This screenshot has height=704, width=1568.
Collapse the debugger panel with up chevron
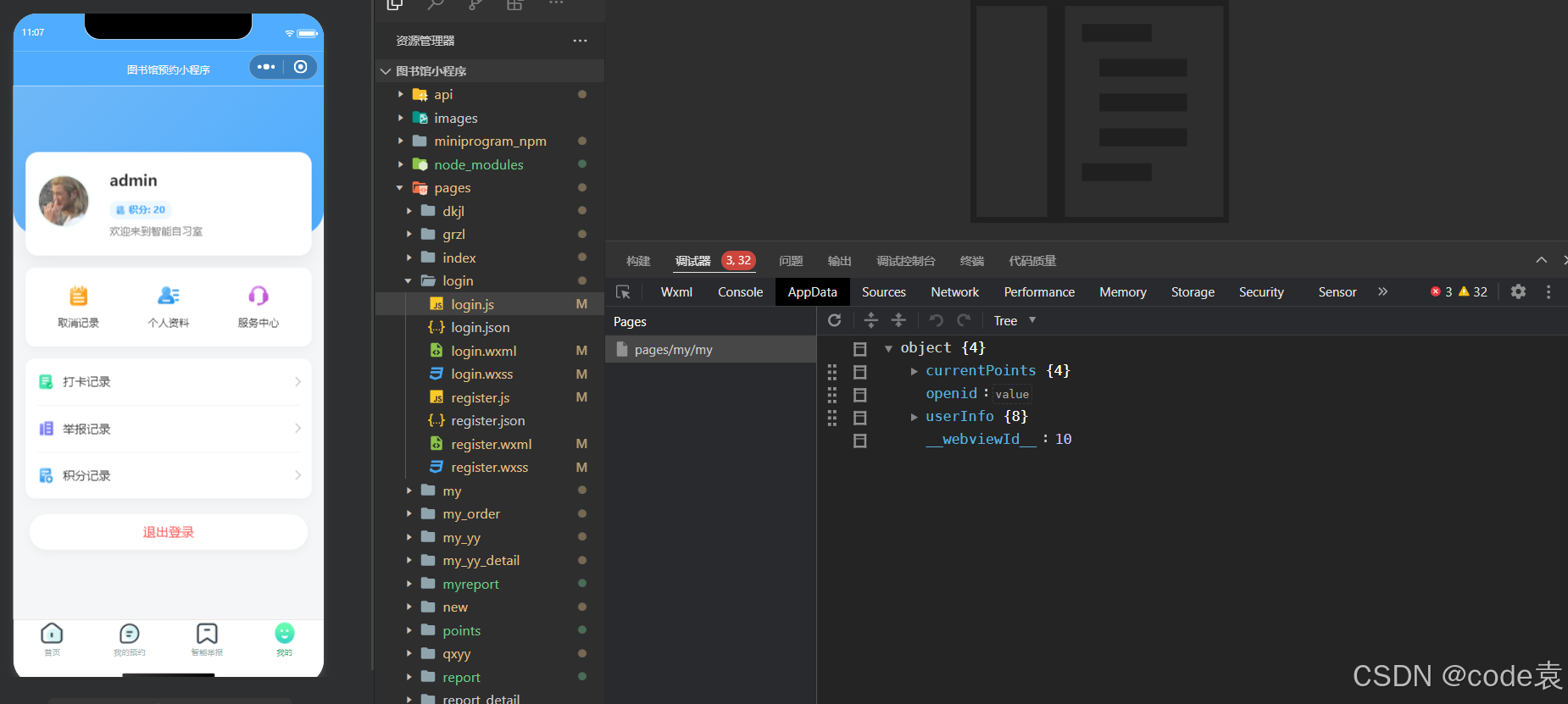(1541, 260)
